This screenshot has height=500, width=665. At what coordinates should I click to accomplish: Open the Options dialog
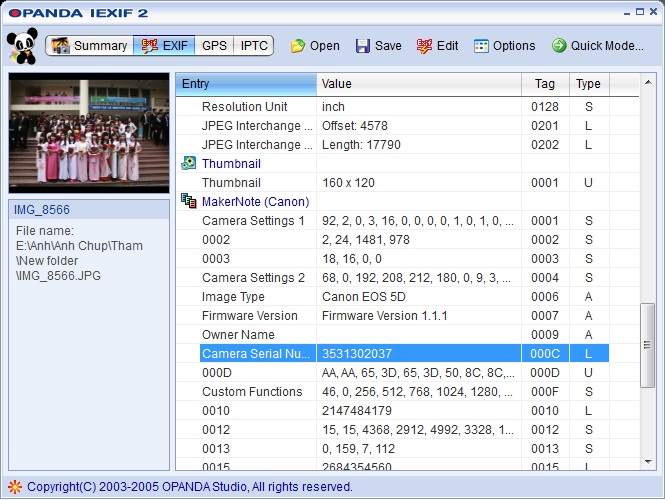504,46
